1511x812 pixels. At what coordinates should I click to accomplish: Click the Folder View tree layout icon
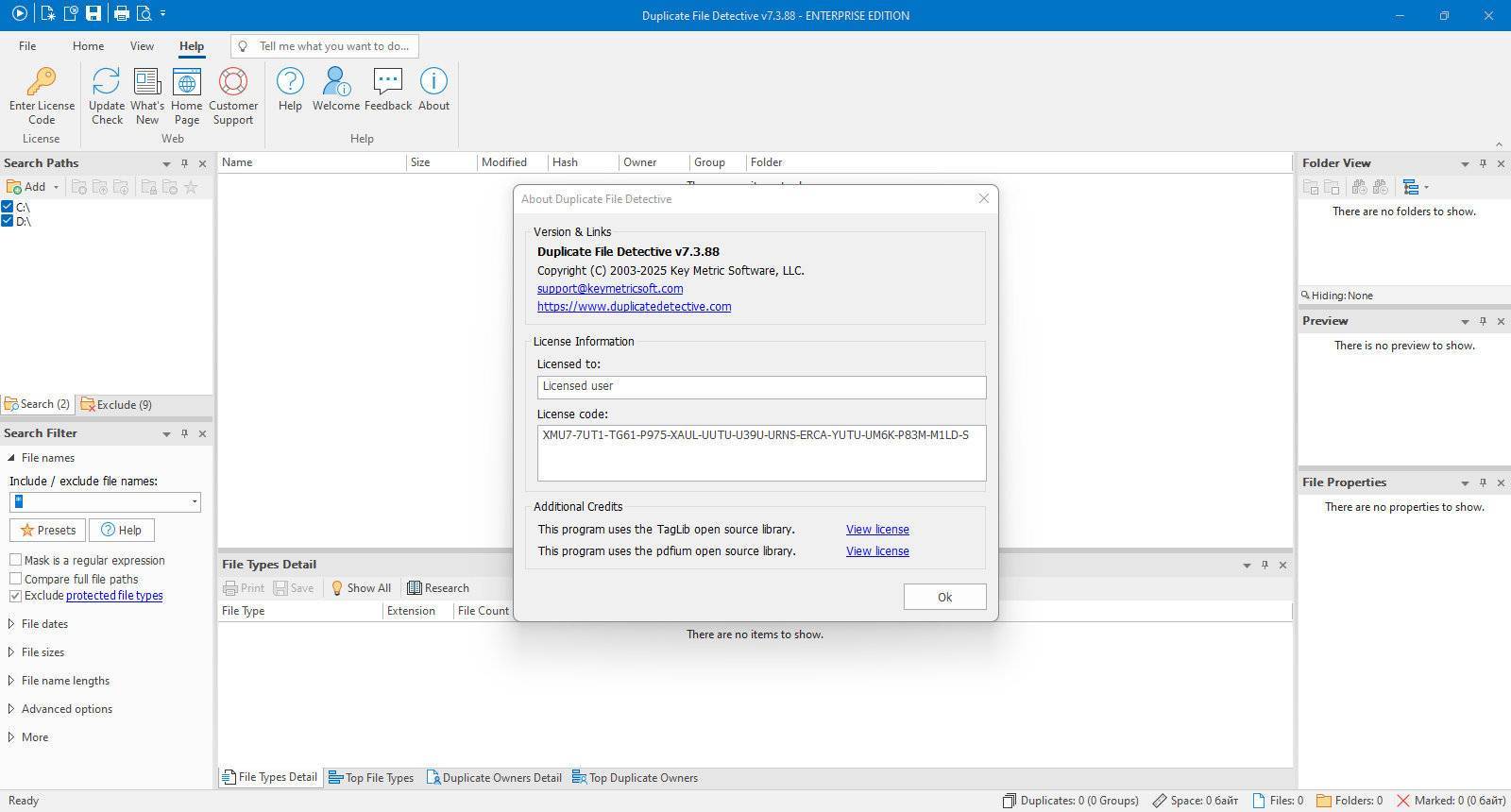pos(1411,187)
